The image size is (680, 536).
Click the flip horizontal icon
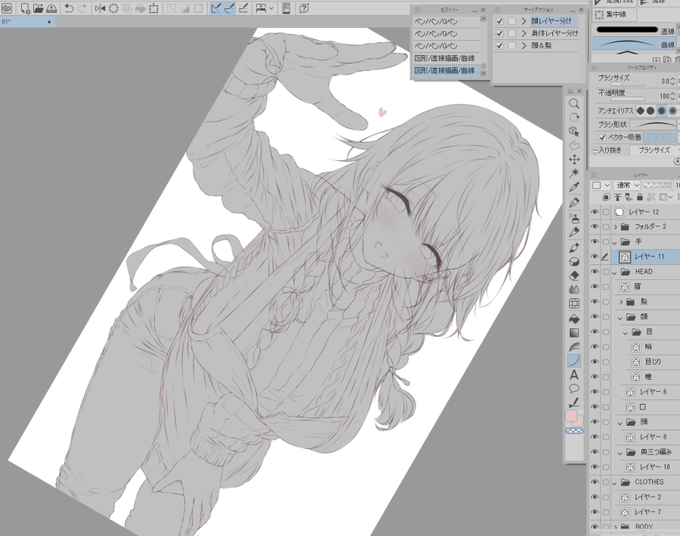100,8
